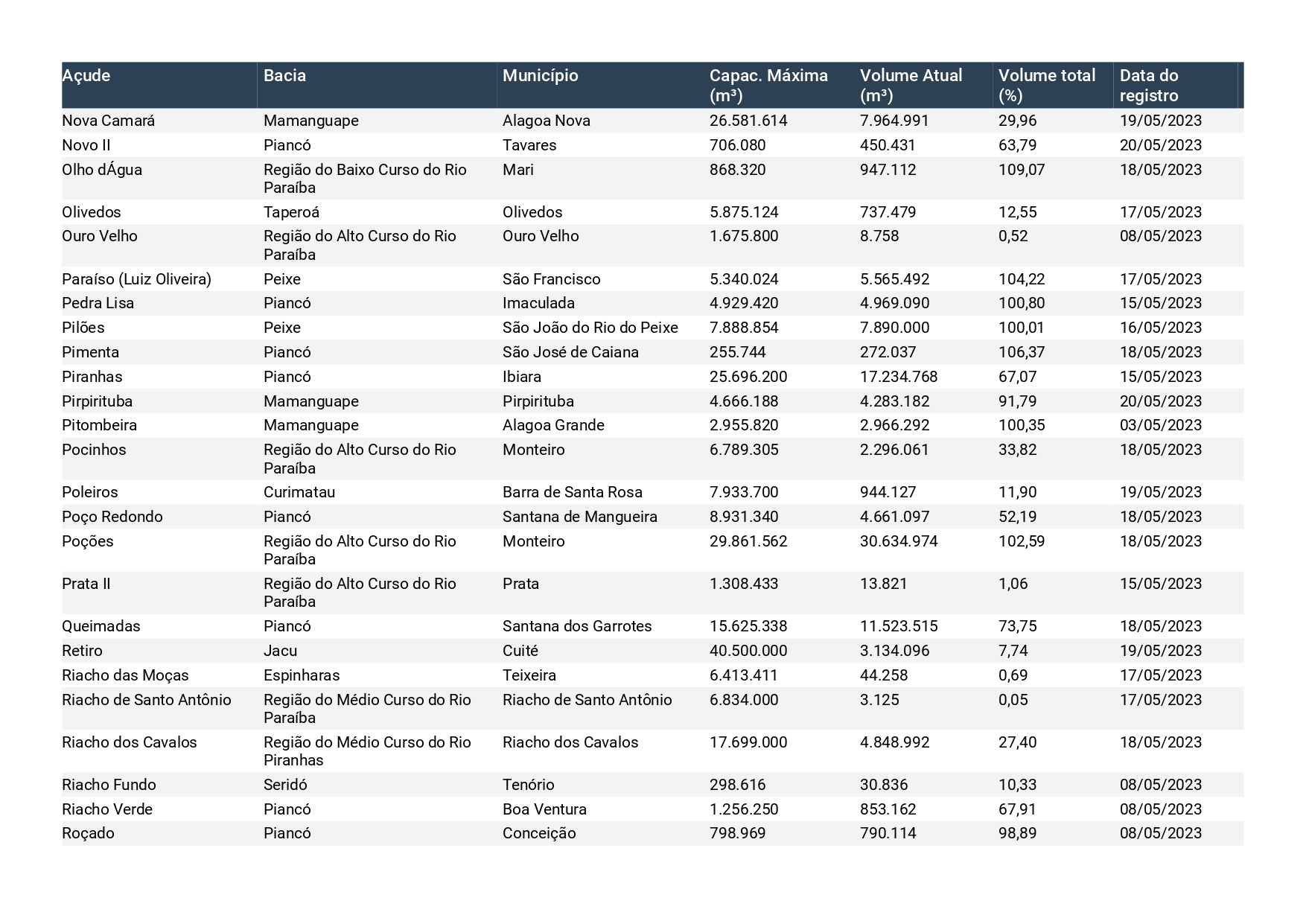This screenshot has width=1306, height=924.
Task: Select the Riacho dos Cavalos açude cell
Action: 130,742
